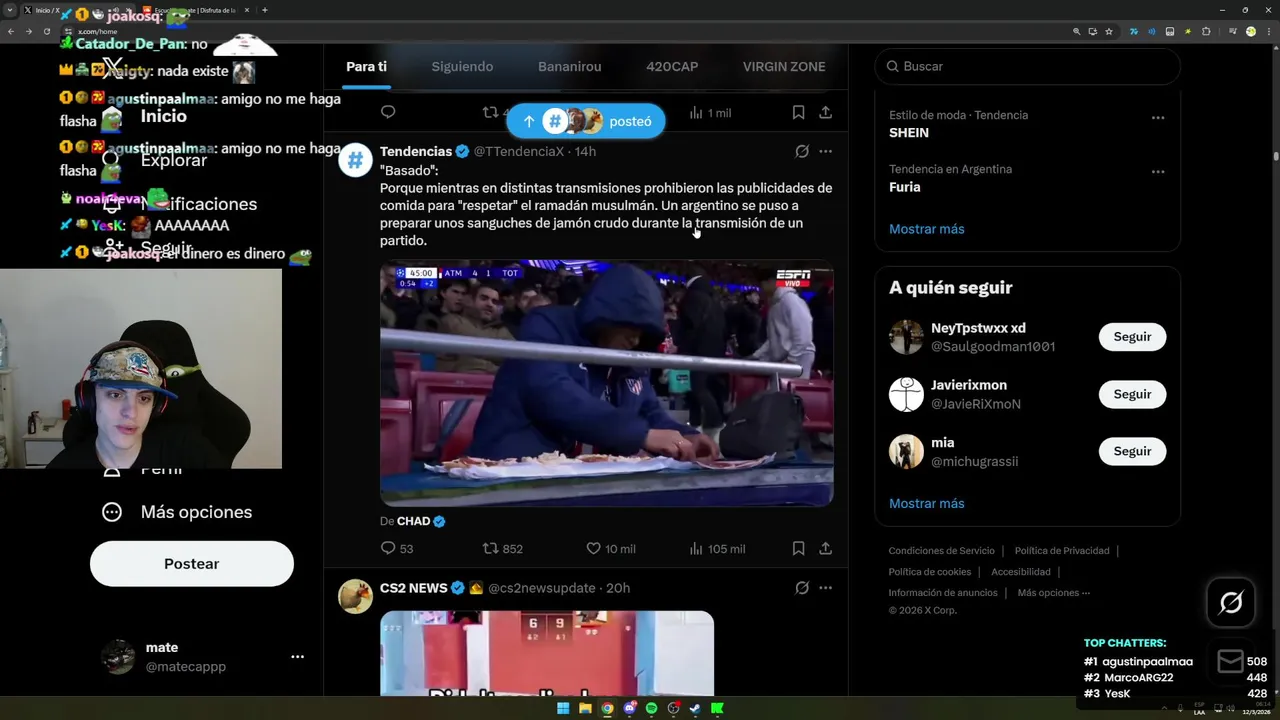
Task: Switch to Para ti tab
Action: click(x=366, y=66)
